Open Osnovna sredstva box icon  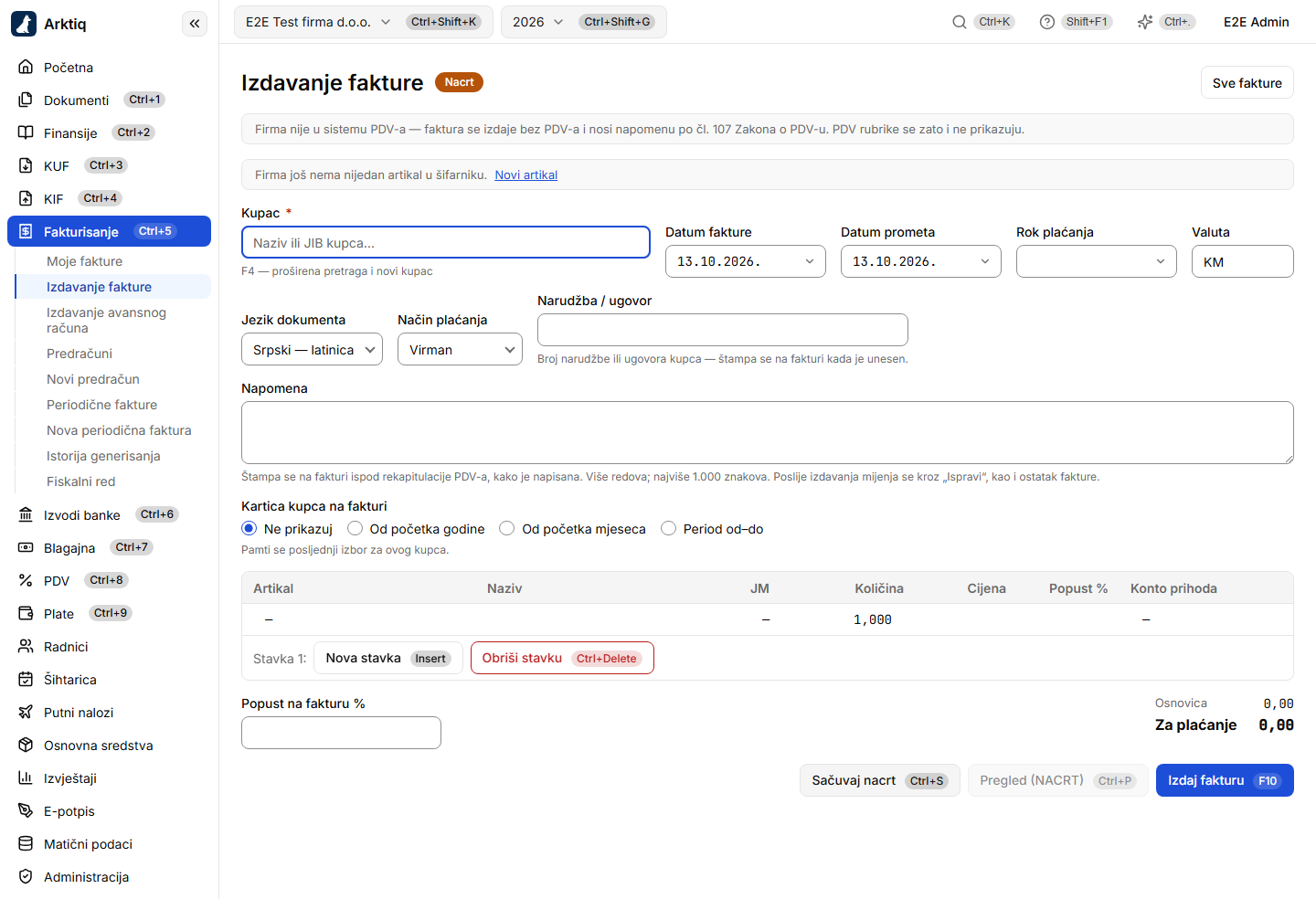26,745
